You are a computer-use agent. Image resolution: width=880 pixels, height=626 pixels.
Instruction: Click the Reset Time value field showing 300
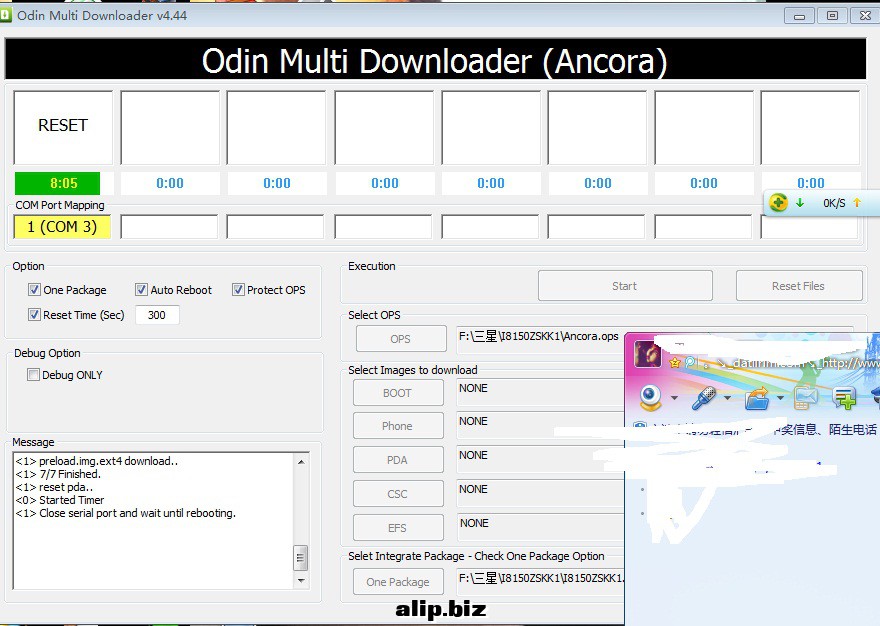pos(157,315)
